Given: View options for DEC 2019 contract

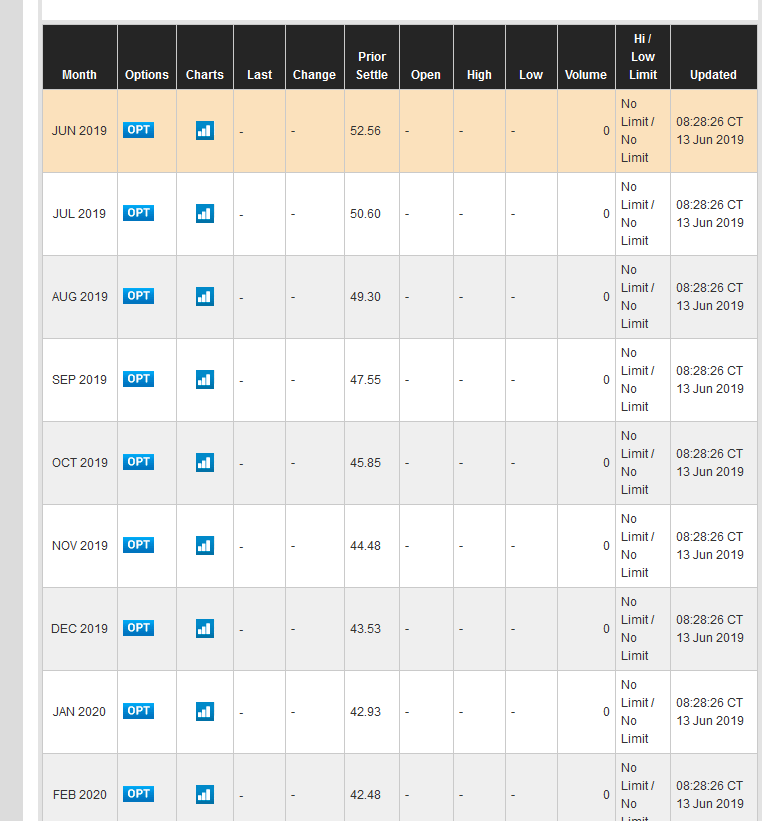Looking at the screenshot, I should click(x=138, y=628).
